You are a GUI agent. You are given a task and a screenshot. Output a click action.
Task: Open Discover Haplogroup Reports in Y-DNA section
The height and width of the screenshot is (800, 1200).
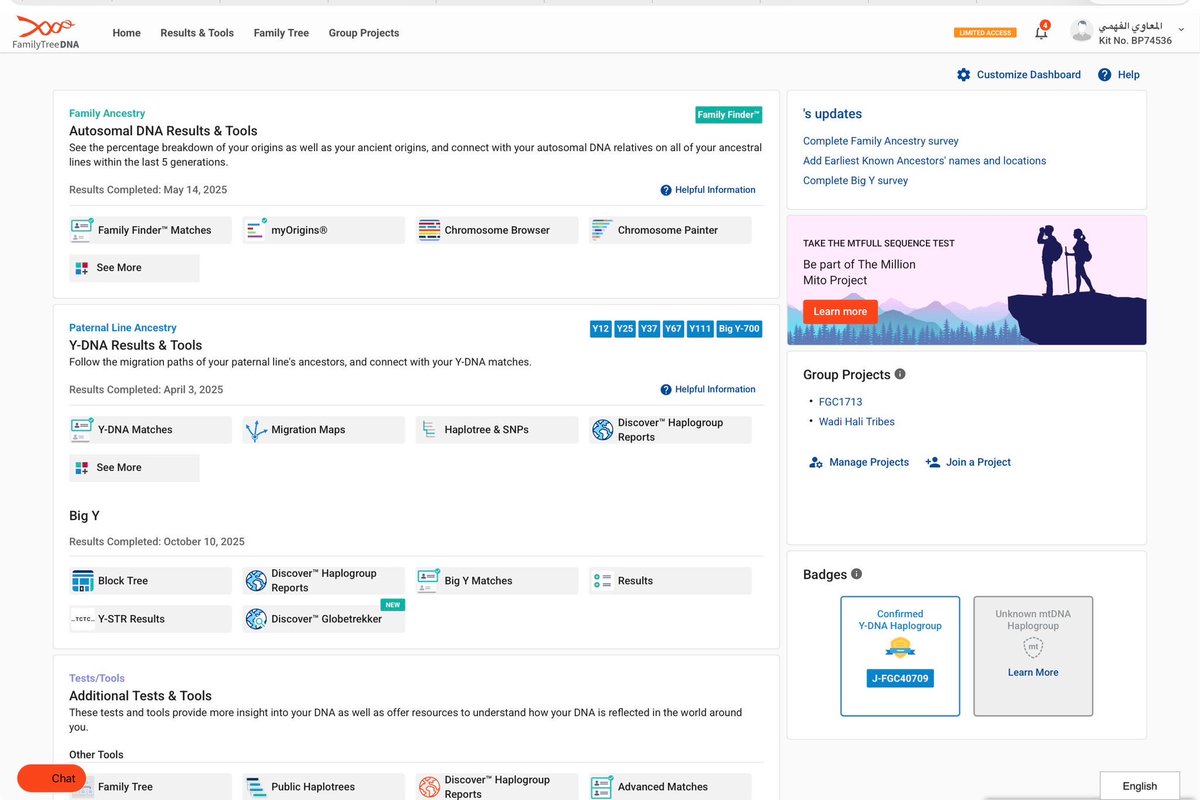[670, 430]
